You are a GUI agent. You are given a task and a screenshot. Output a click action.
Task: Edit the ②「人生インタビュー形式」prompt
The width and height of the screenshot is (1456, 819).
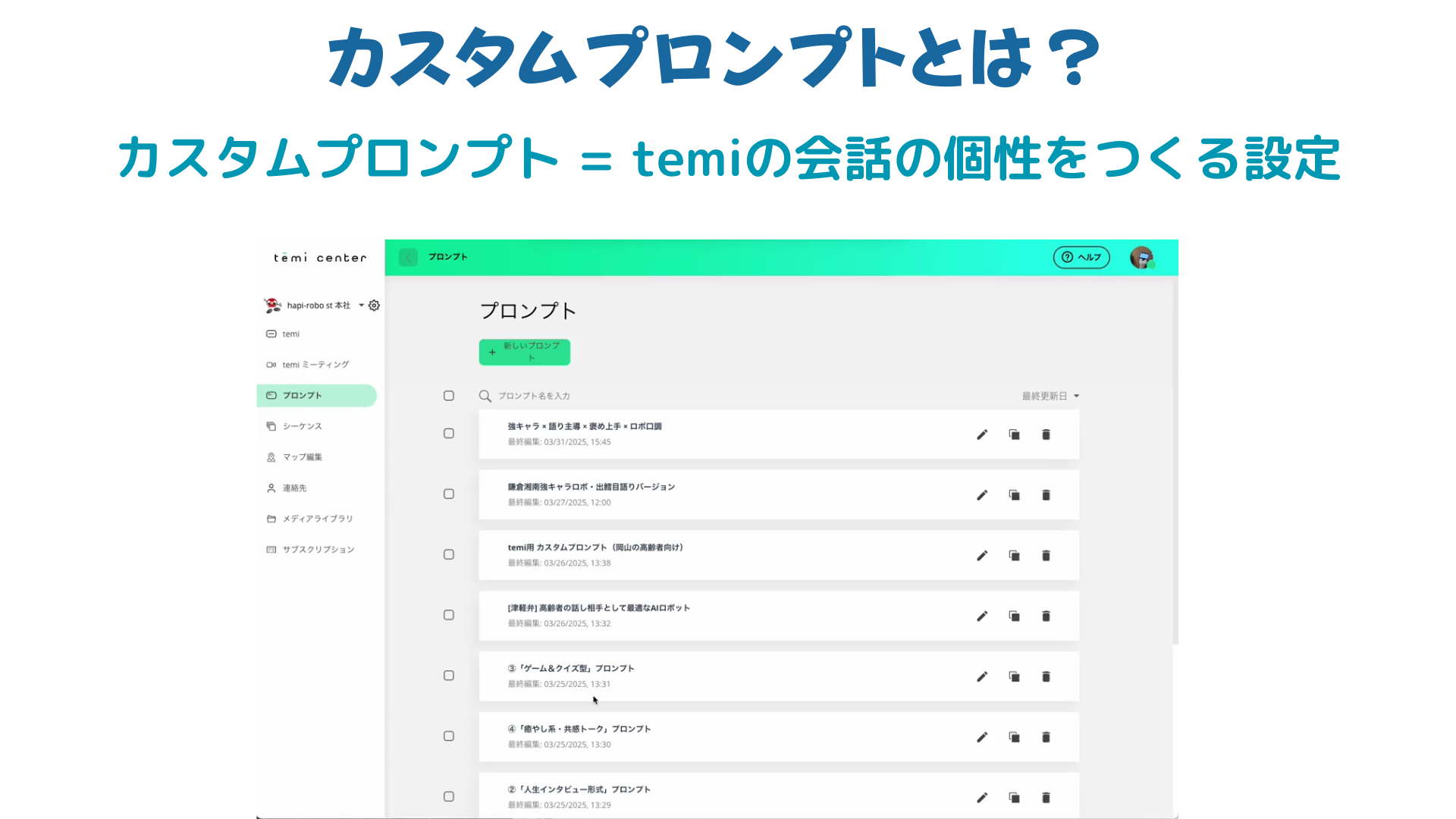tap(982, 798)
